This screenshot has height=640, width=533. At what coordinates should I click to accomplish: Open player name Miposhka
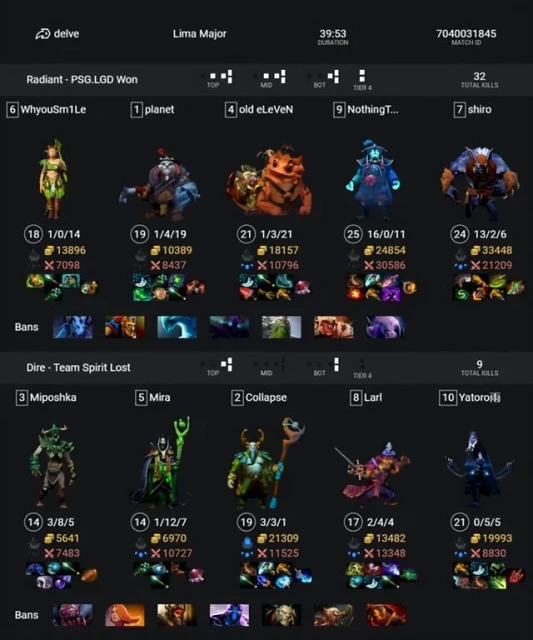click(x=53, y=398)
